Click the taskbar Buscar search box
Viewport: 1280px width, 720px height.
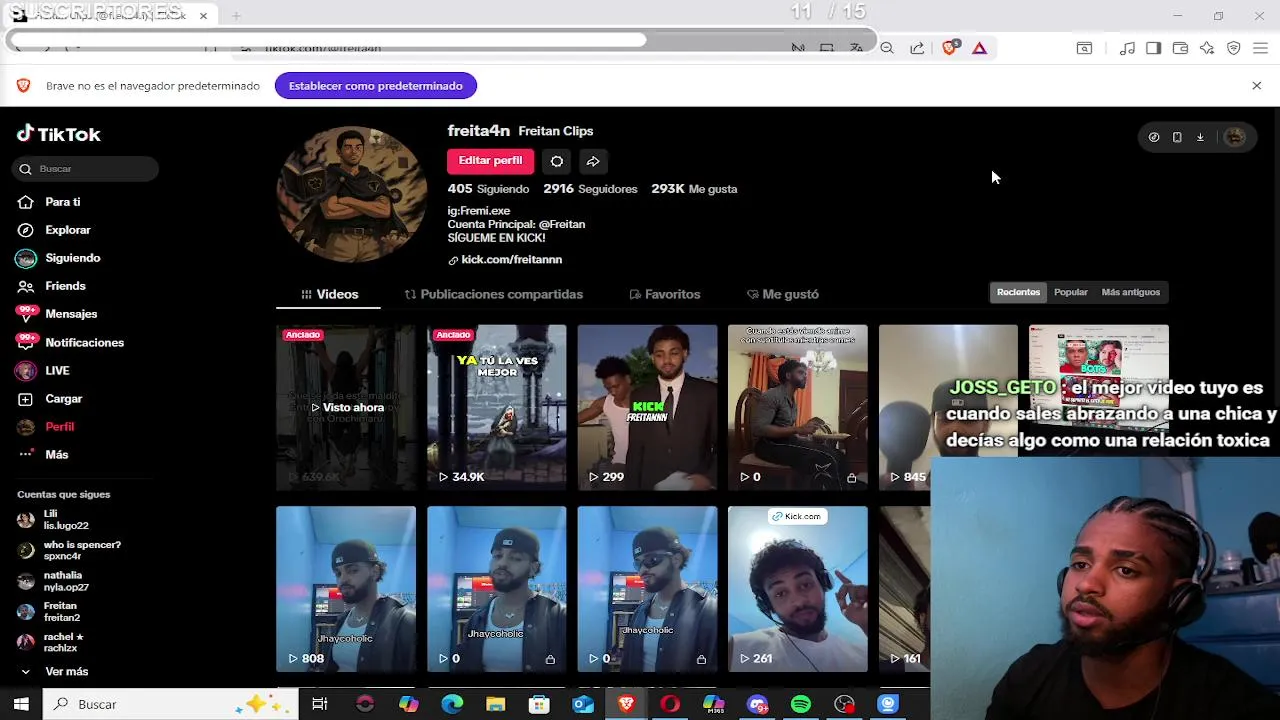pos(168,704)
